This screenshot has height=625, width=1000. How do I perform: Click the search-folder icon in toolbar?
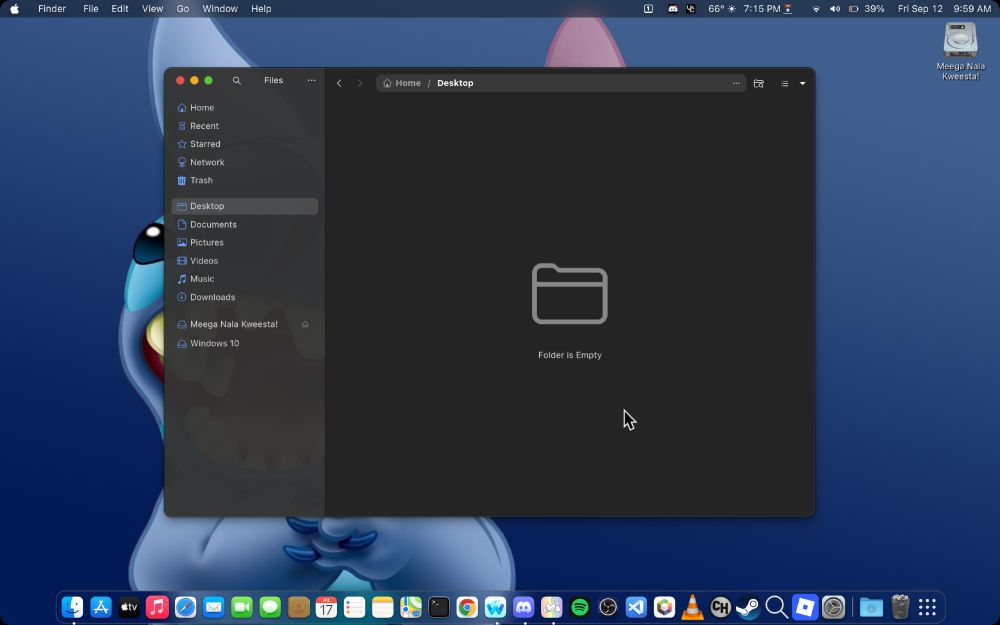pos(758,84)
